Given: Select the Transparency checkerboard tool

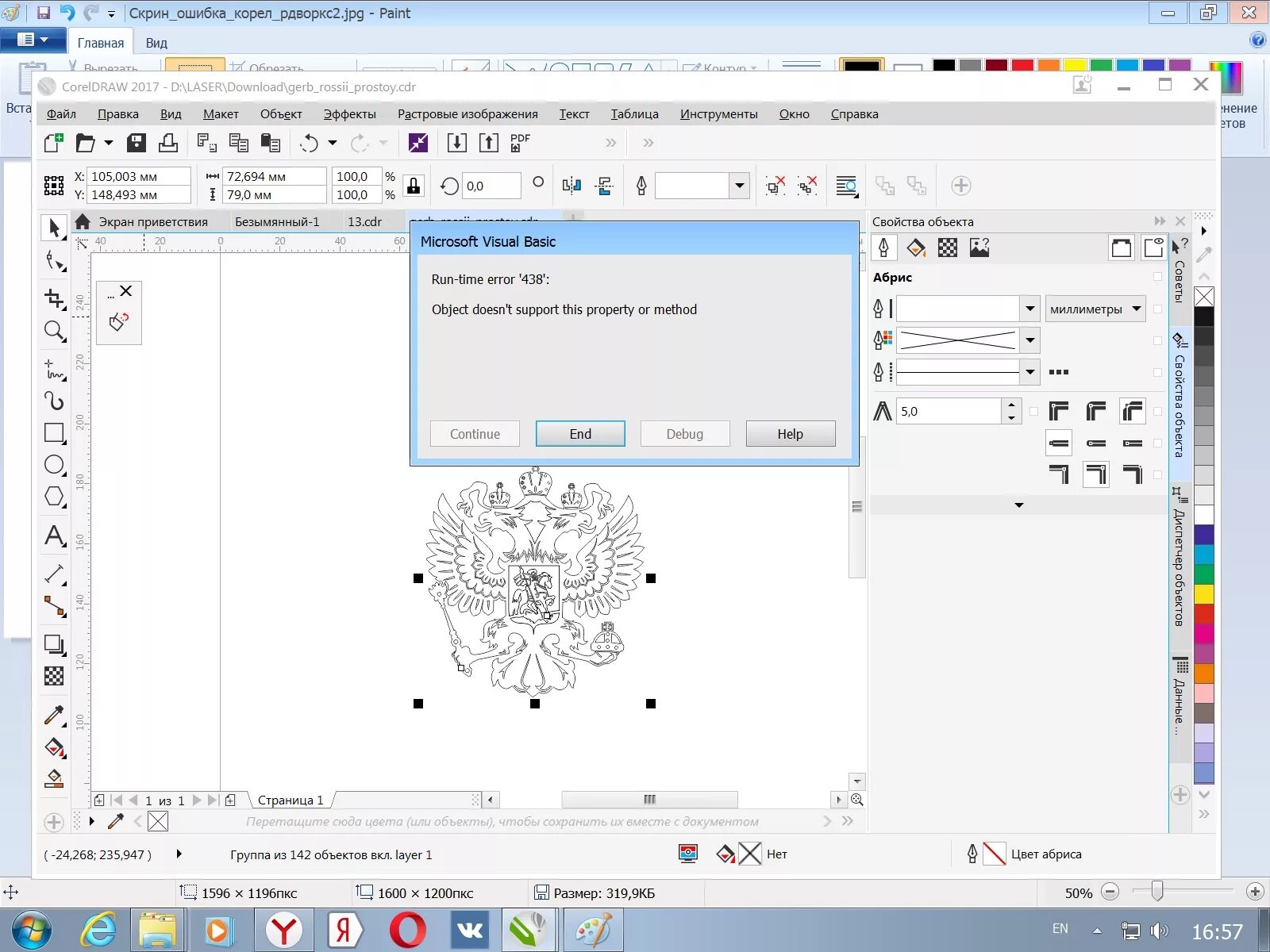Looking at the screenshot, I should (54, 676).
